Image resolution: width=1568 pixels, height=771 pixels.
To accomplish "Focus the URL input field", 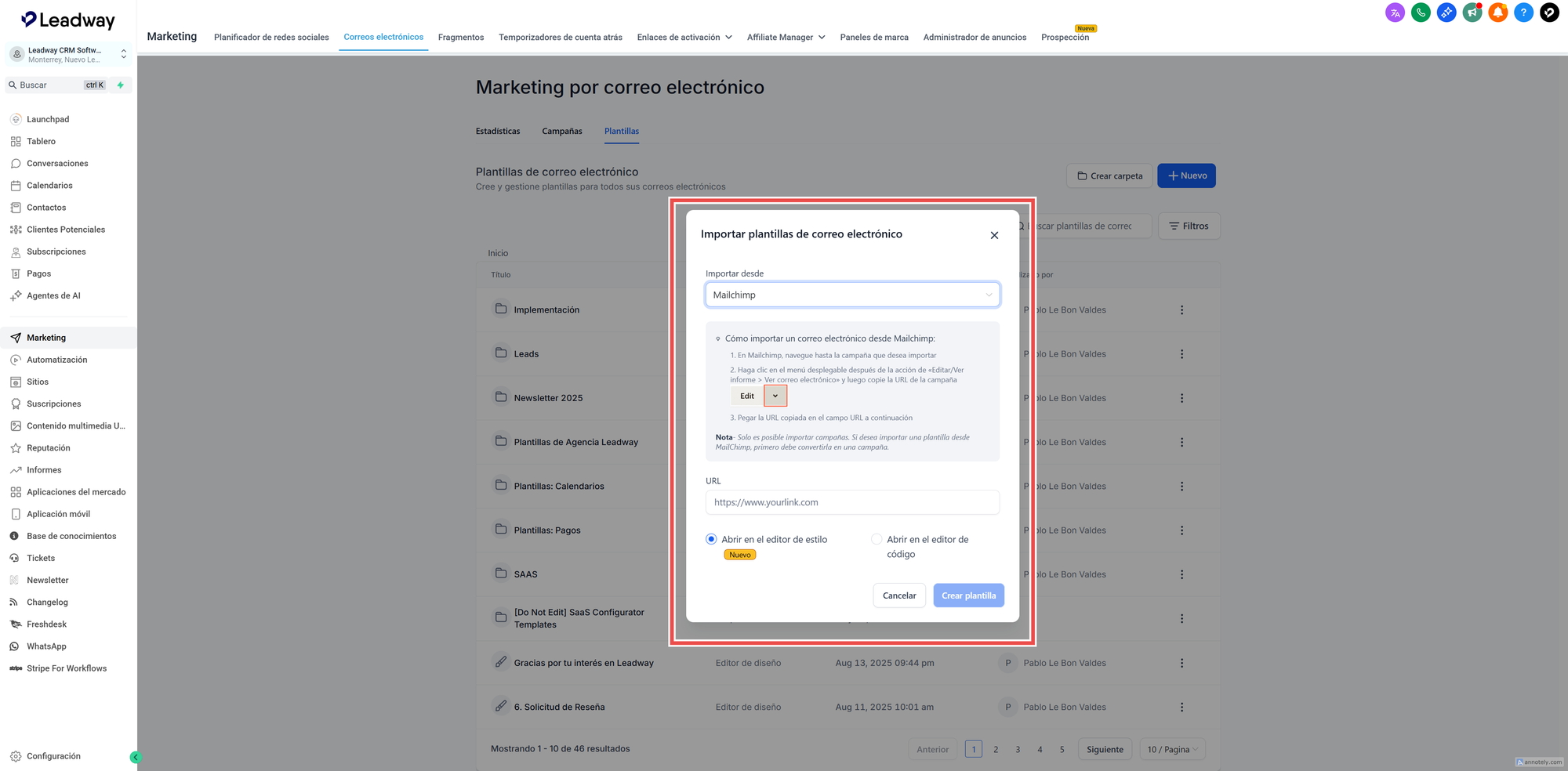I will pos(852,502).
